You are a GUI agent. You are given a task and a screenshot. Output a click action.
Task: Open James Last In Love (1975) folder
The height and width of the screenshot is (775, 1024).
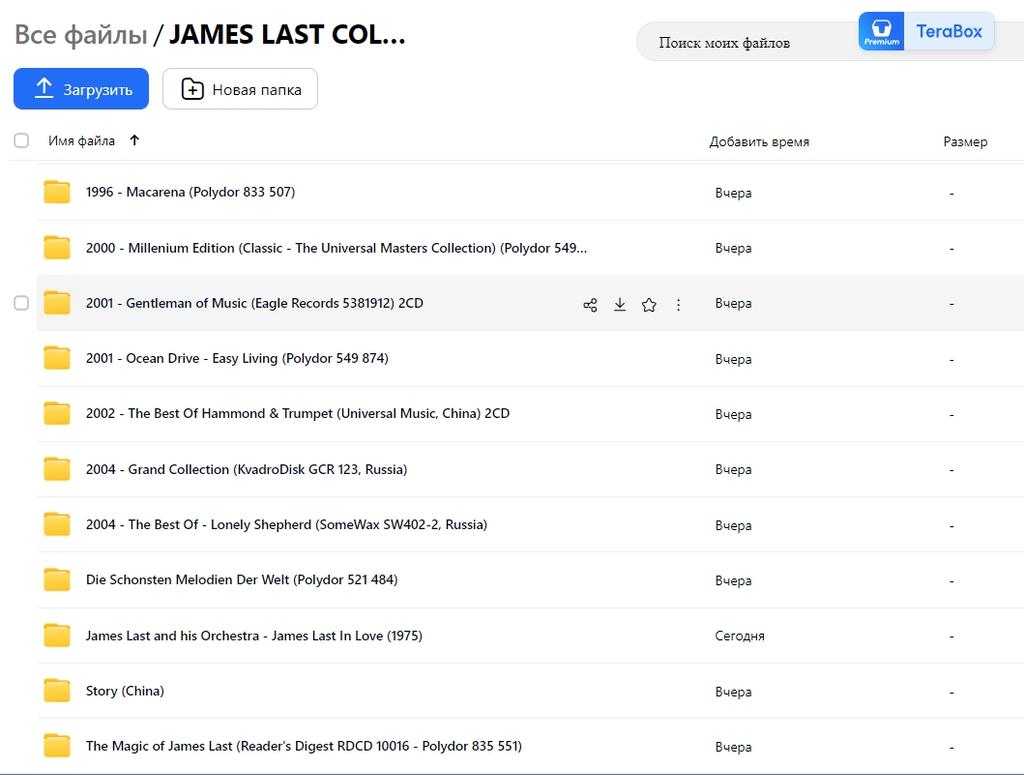click(254, 636)
